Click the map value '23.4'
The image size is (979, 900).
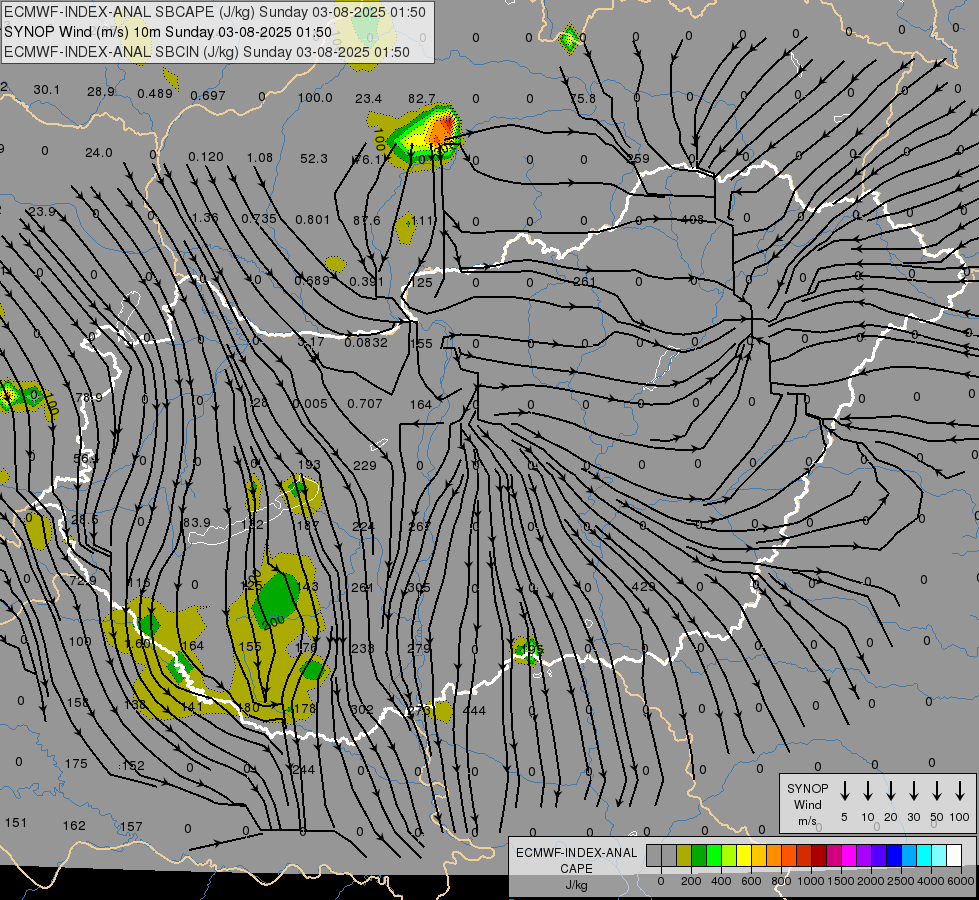[x=368, y=99]
